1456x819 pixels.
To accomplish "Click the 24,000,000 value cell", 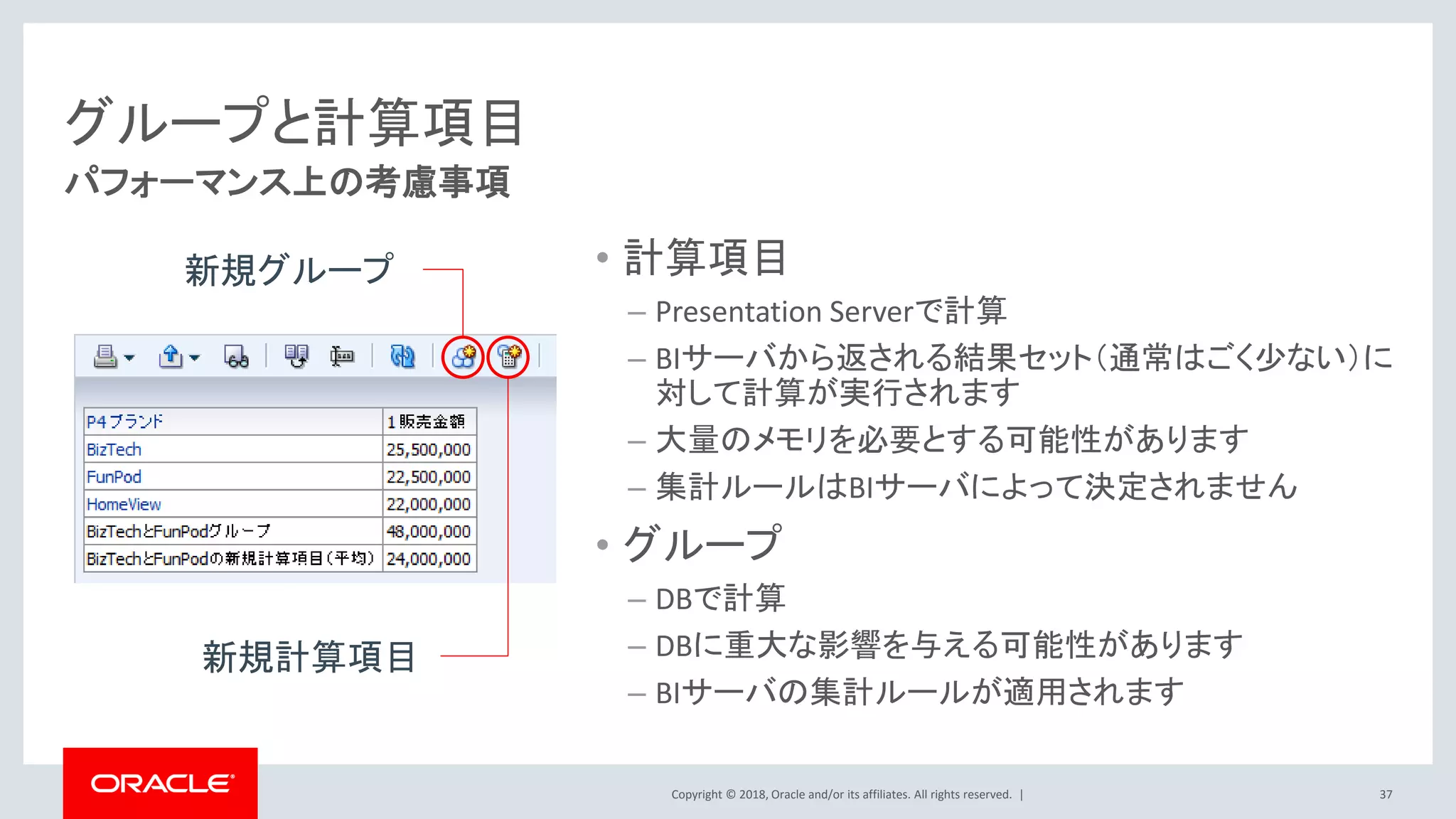I will point(430,559).
